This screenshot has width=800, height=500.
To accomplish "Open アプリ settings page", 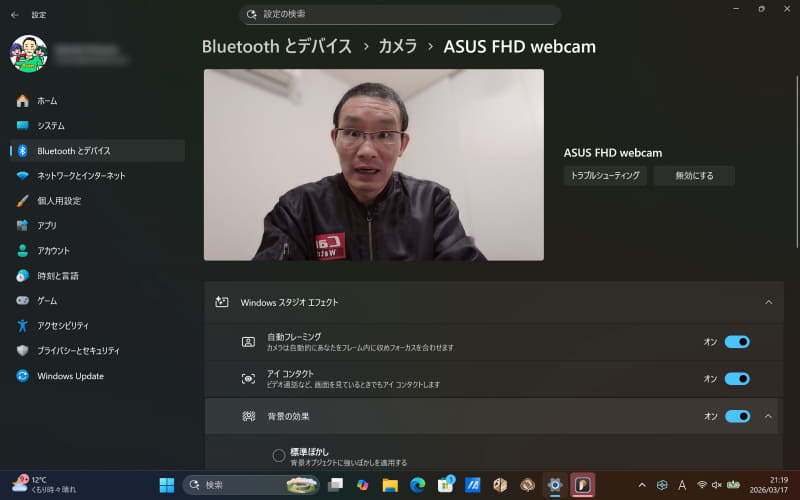I will coord(97,226).
